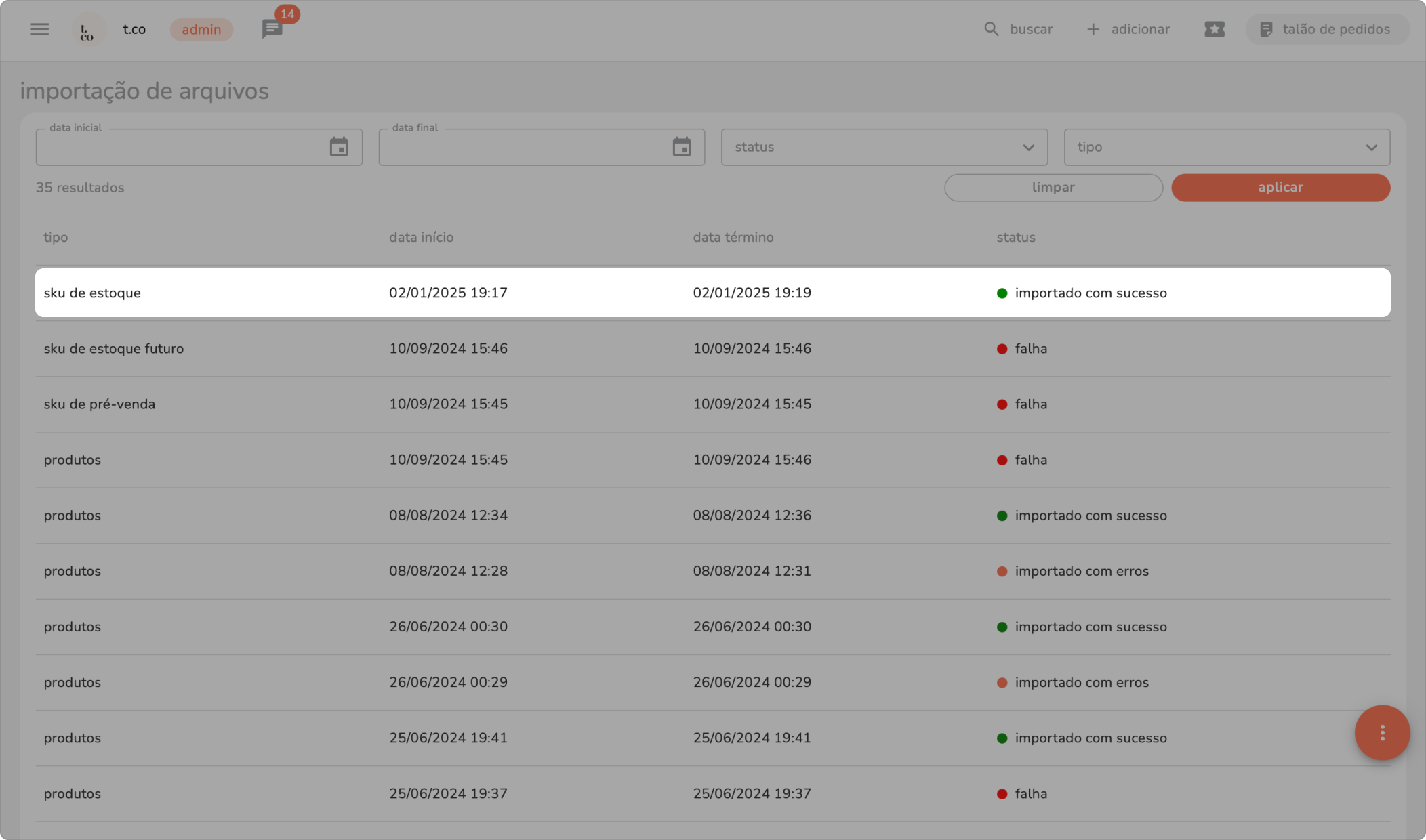Viewport: 1426px width, 840px height.
Task: Open the calendar for data final
Action: click(681, 147)
